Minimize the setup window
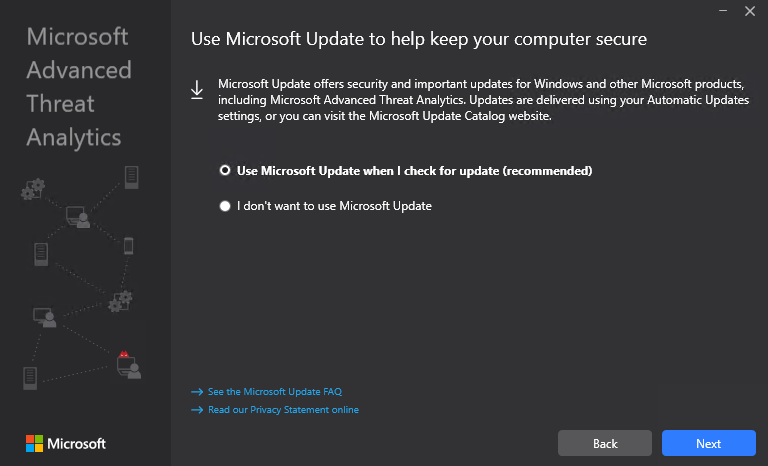The image size is (768, 466). click(722, 11)
